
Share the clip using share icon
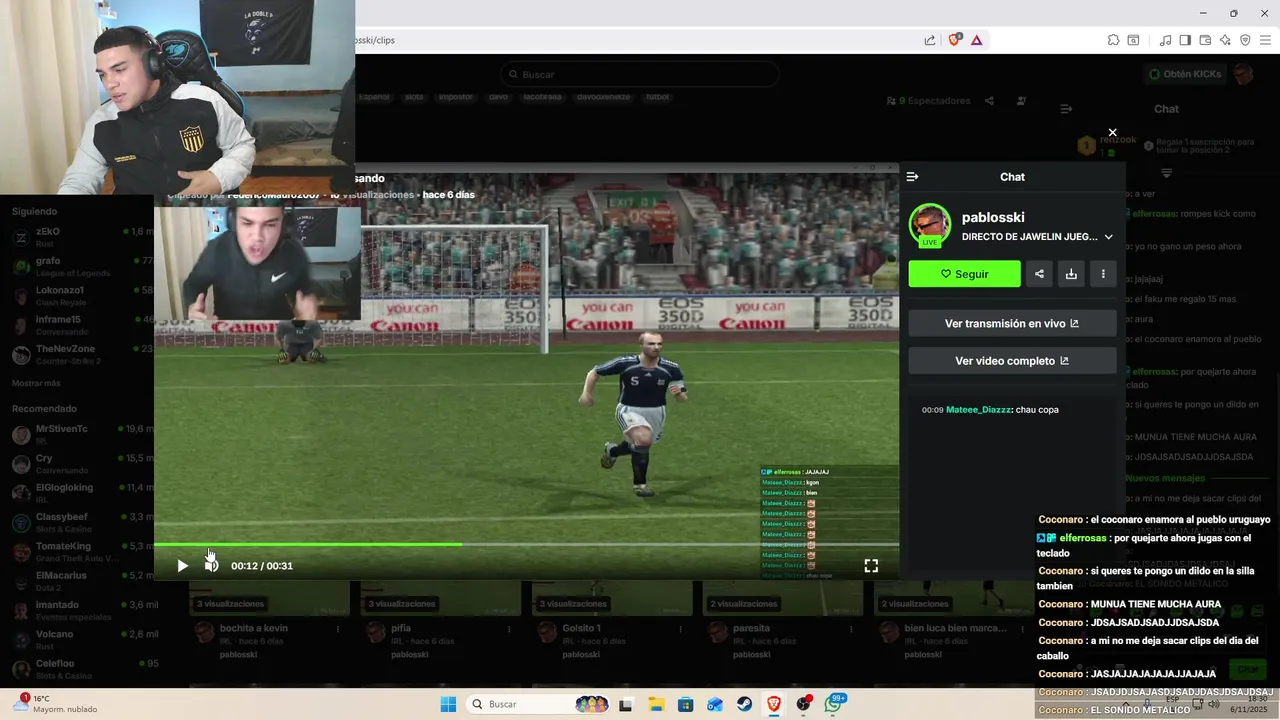coord(1039,274)
